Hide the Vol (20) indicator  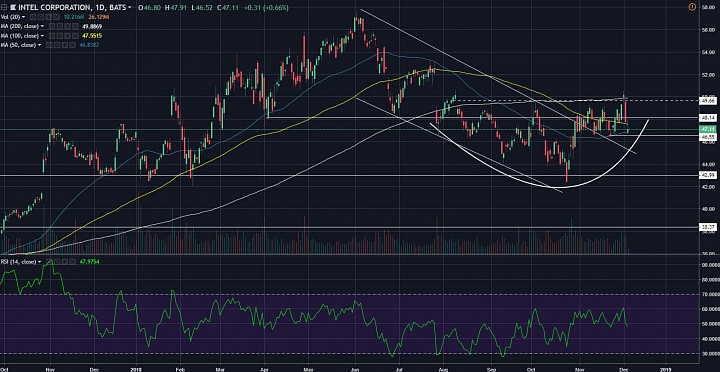[x=33, y=17]
